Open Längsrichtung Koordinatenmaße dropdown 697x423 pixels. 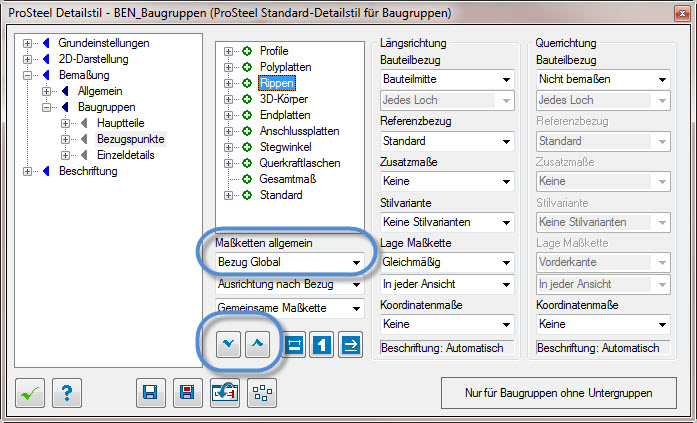[447, 324]
